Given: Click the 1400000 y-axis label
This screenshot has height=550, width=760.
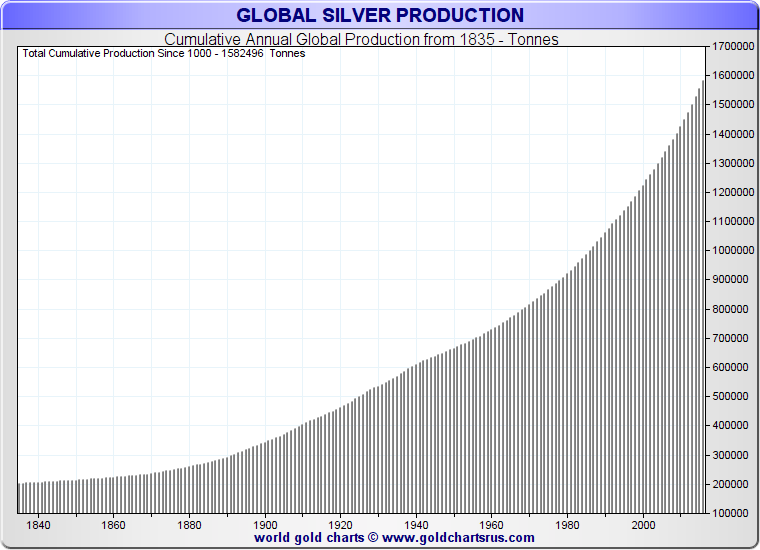Looking at the screenshot, I should point(733,134).
